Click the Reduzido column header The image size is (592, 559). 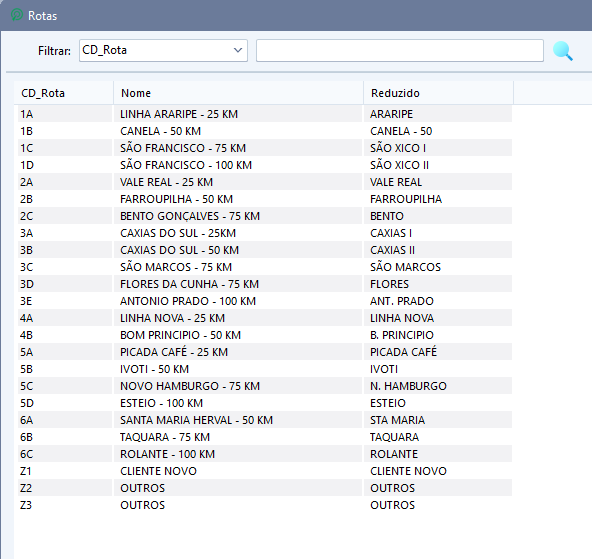point(438,93)
